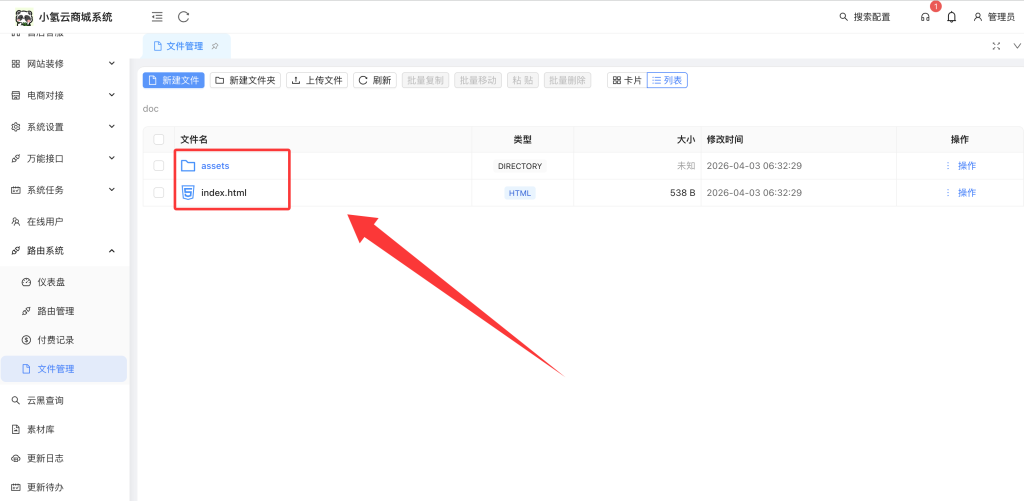This screenshot has height=501, width=1024.
Task: Open 路由管理 in sidebar
Action: tap(55, 311)
